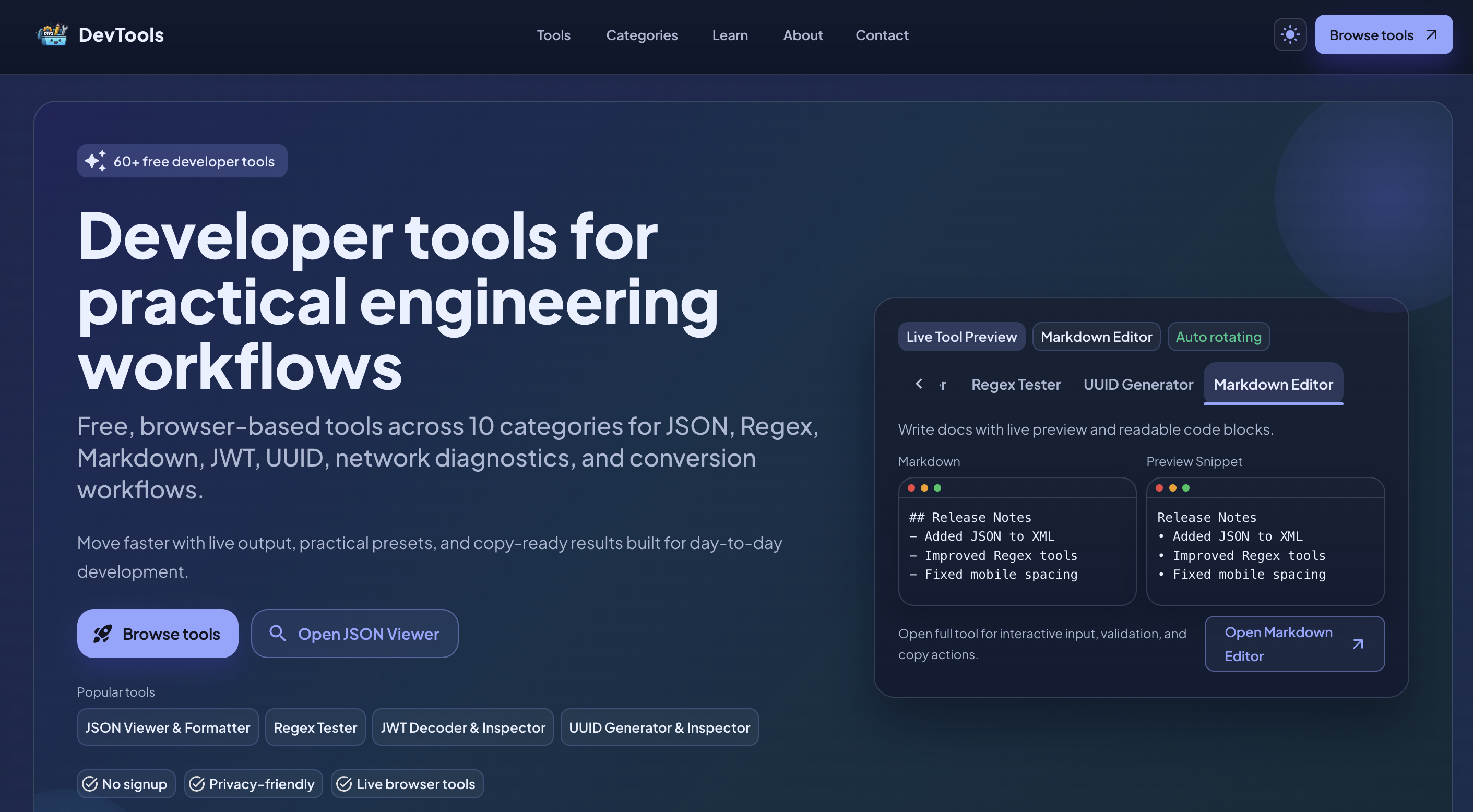
Task: Click the arrow icon in header Browse tools button
Action: pos(1431,35)
